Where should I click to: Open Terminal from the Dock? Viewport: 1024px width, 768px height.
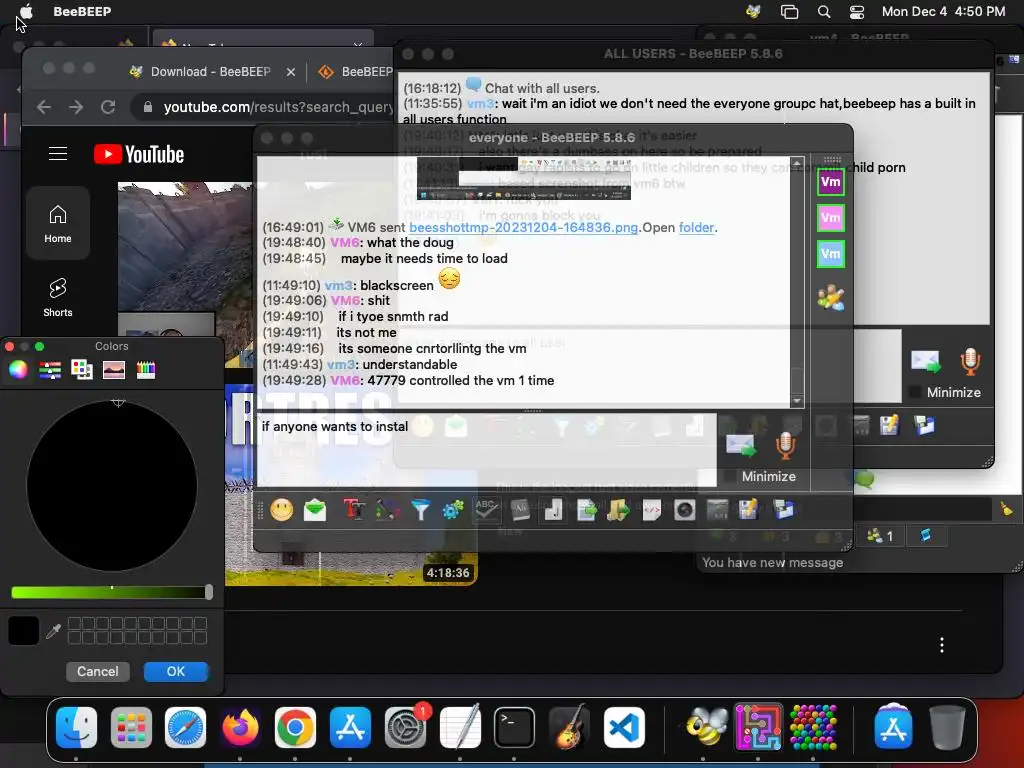coord(514,727)
